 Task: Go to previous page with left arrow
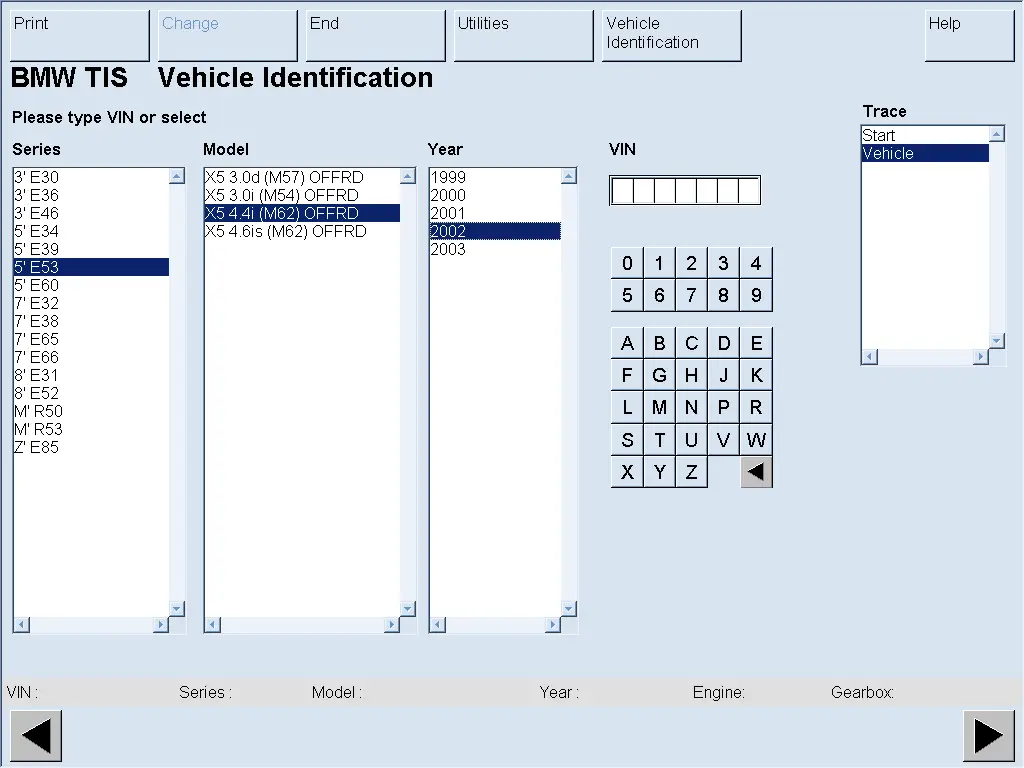pos(36,736)
